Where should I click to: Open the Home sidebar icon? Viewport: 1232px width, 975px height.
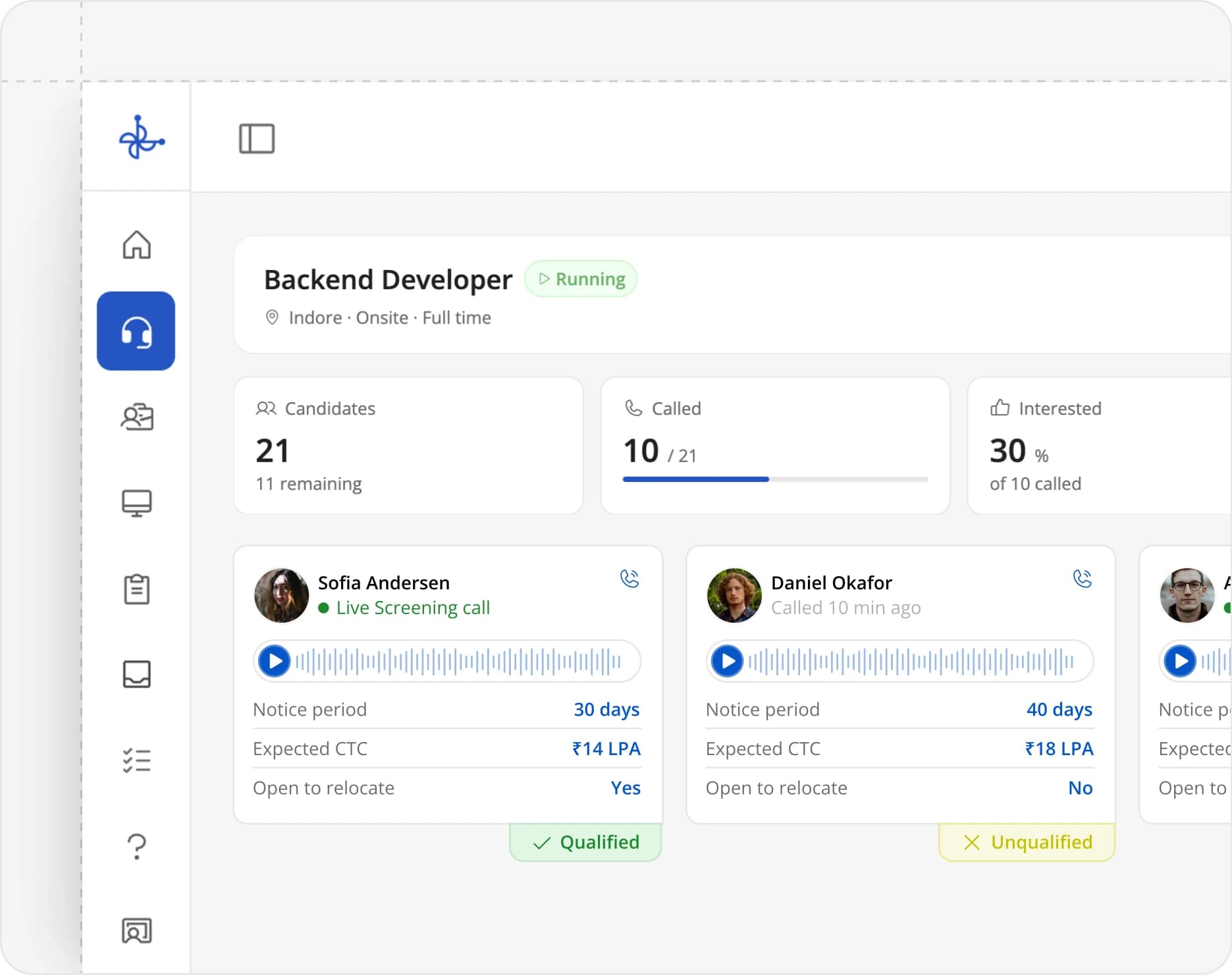[137, 245]
